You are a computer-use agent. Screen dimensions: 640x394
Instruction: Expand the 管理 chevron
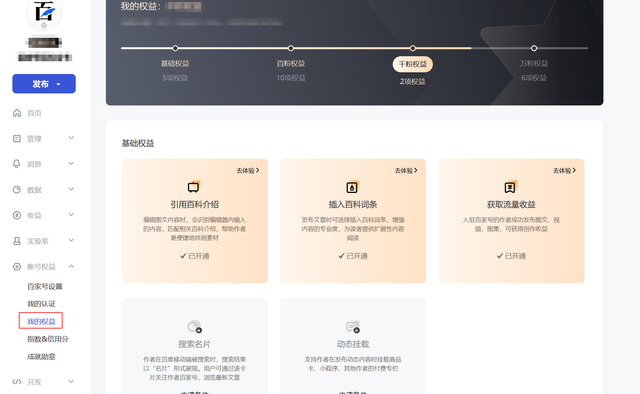(x=71, y=138)
